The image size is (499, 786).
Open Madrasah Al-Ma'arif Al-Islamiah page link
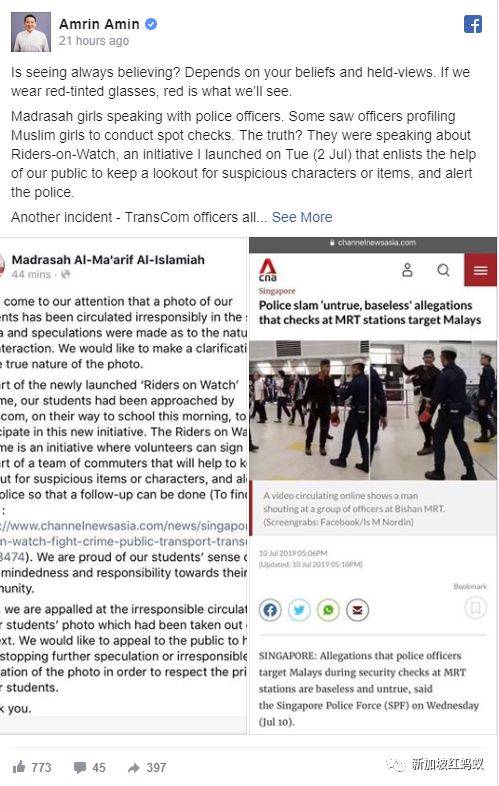(108, 260)
